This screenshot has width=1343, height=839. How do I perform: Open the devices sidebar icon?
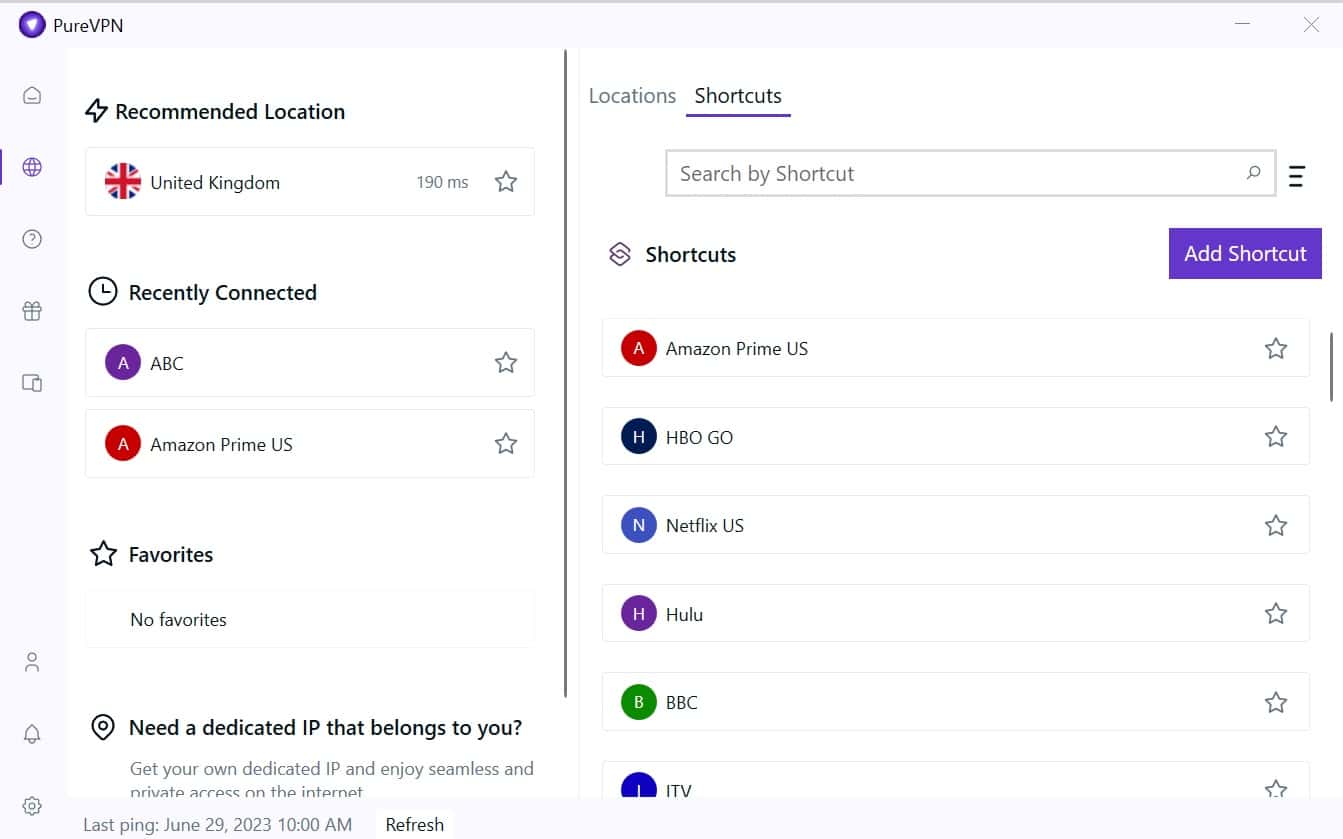(32, 383)
